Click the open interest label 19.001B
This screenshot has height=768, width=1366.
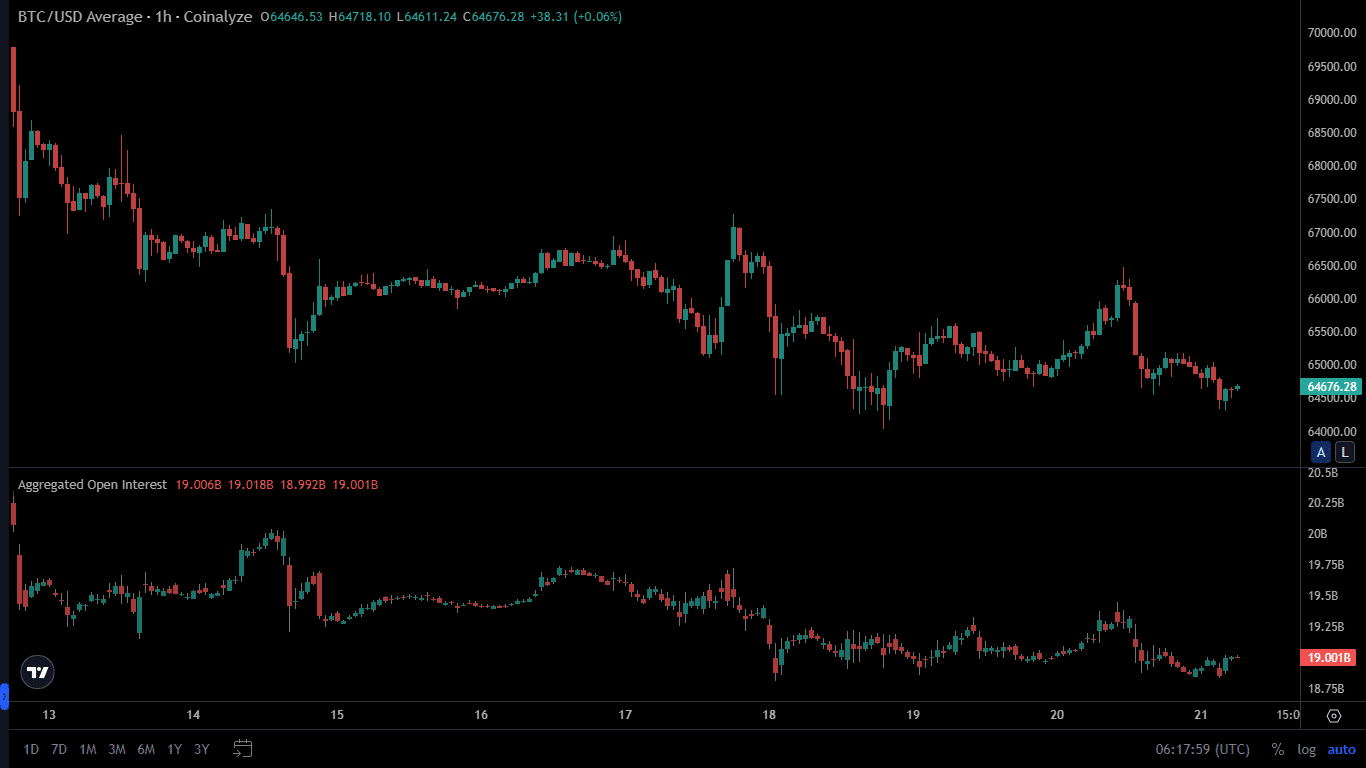[x=1328, y=657]
